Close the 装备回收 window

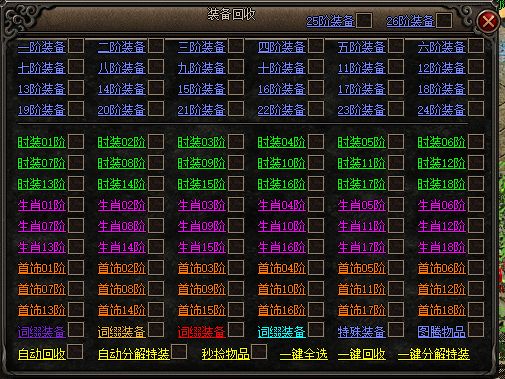(488, 21)
